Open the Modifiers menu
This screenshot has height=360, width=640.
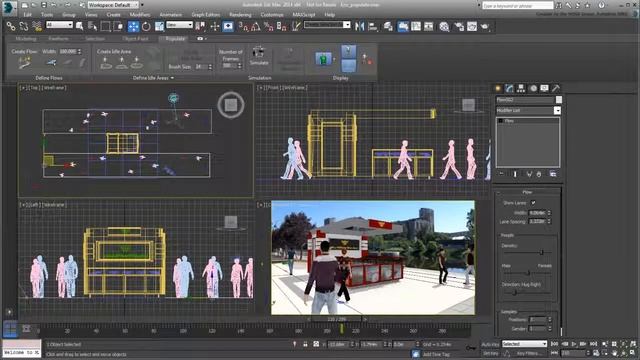click(x=140, y=15)
